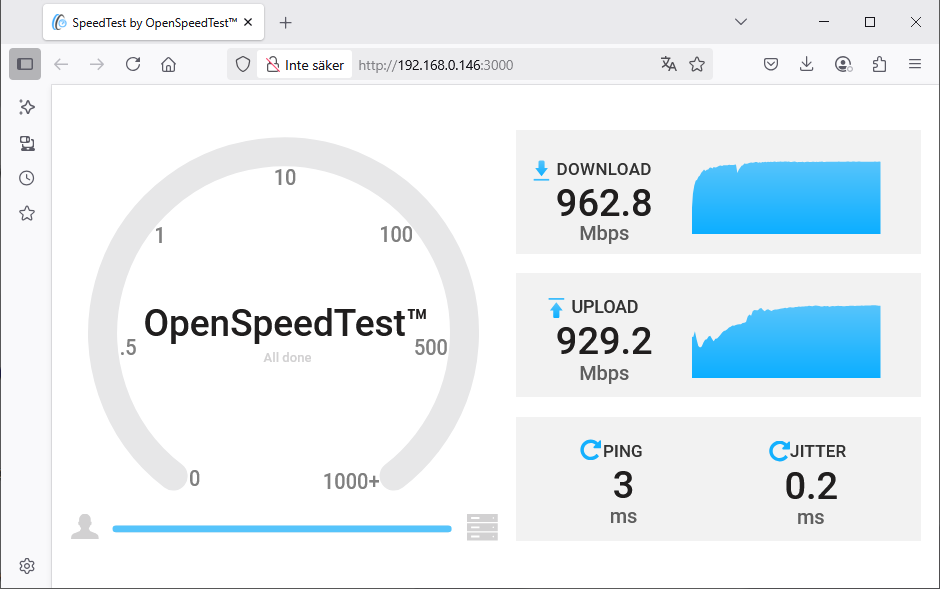Click the blue test progress bar
Viewport: 940px width, 589px height.
pyautogui.click(x=282, y=528)
